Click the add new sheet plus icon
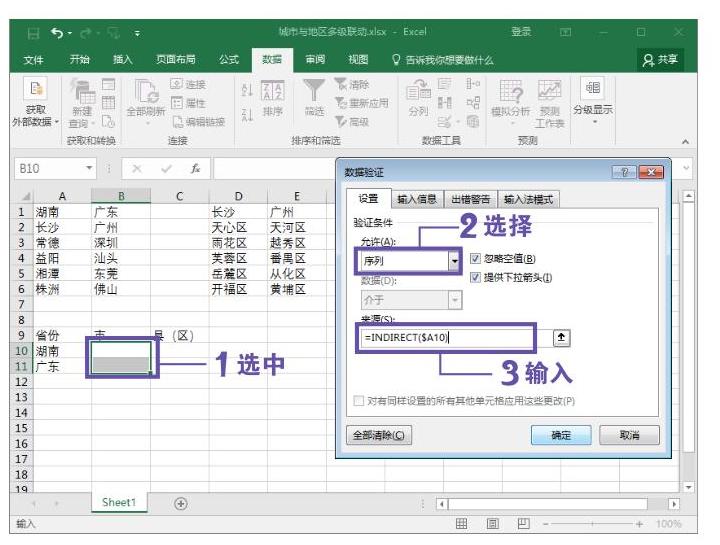 pos(181,503)
